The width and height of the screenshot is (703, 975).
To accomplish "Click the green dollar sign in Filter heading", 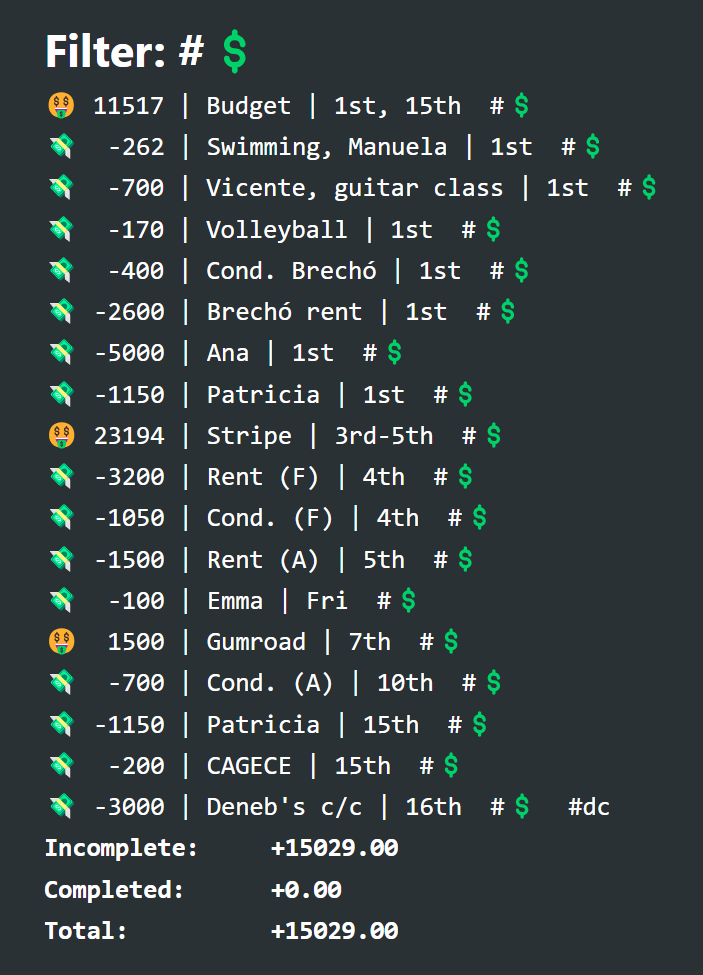I will click(x=234, y=51).
